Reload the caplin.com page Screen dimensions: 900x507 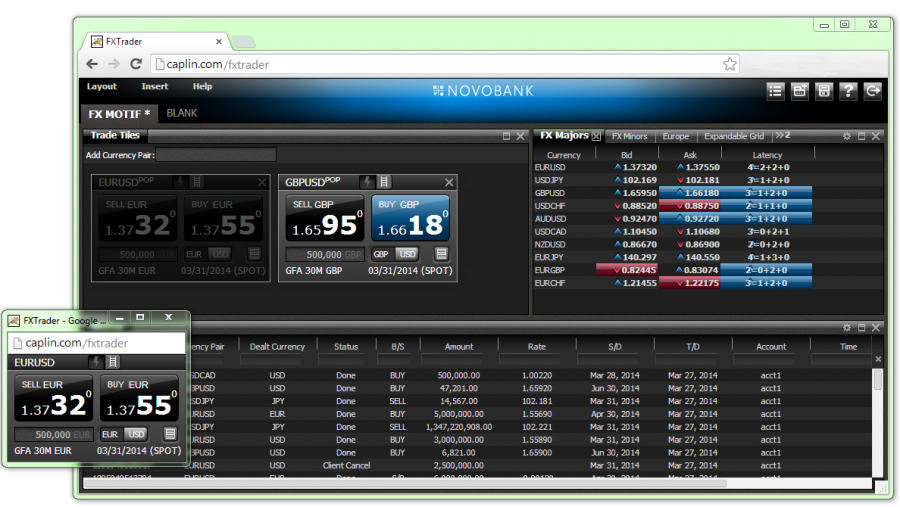pyautogui.click(x=135, y=64)
